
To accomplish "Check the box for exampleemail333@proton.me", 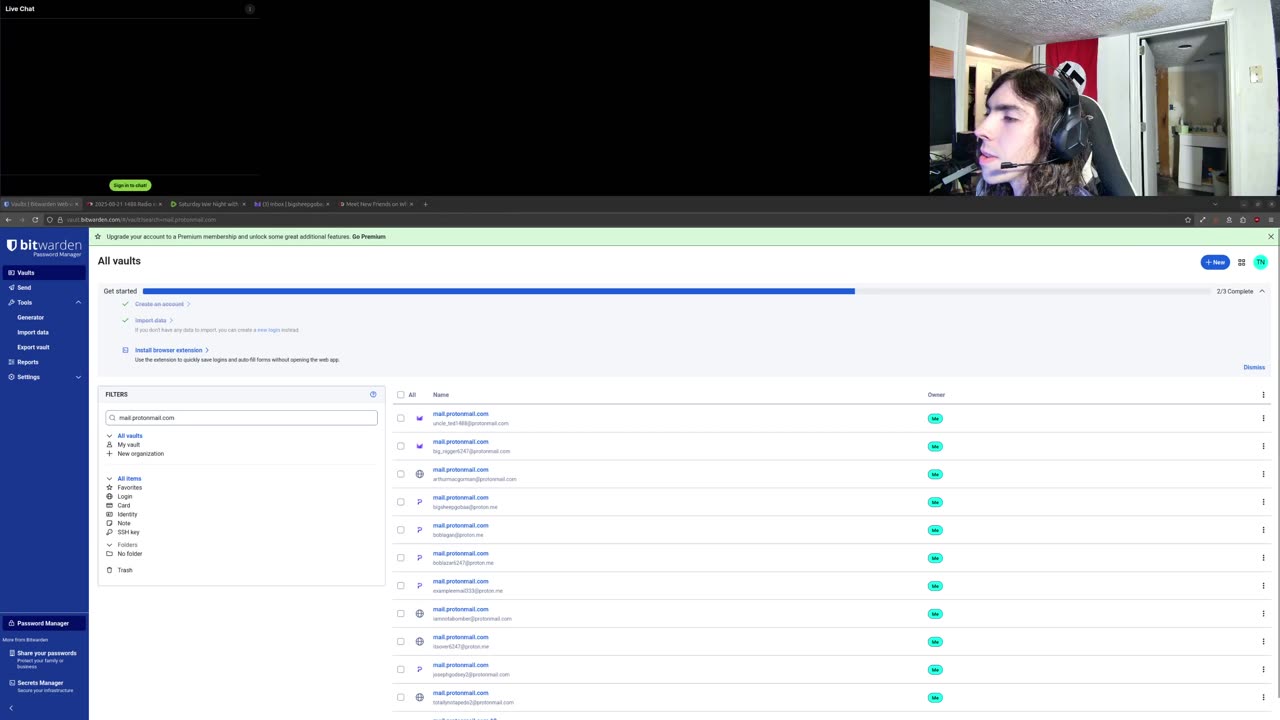I will 401,586.
